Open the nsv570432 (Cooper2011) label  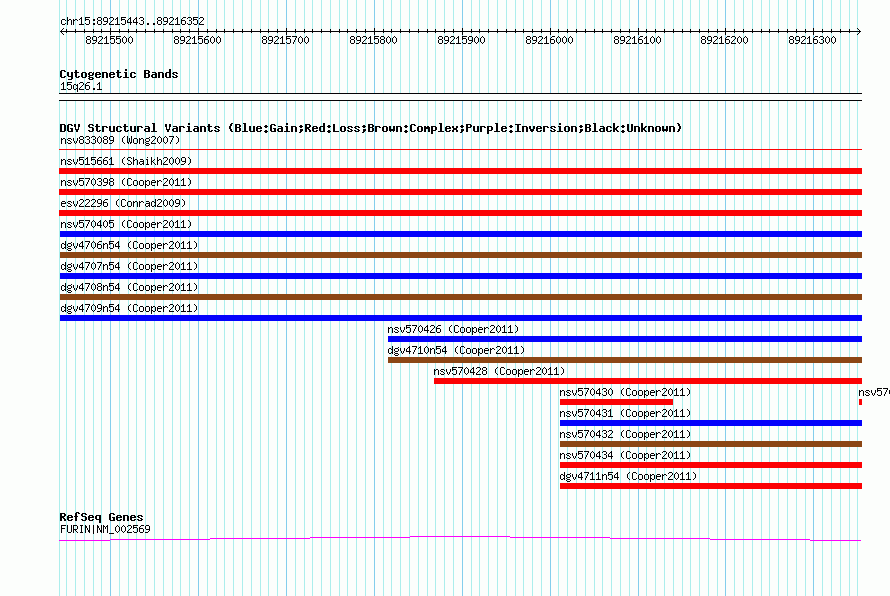pos(625,434)
